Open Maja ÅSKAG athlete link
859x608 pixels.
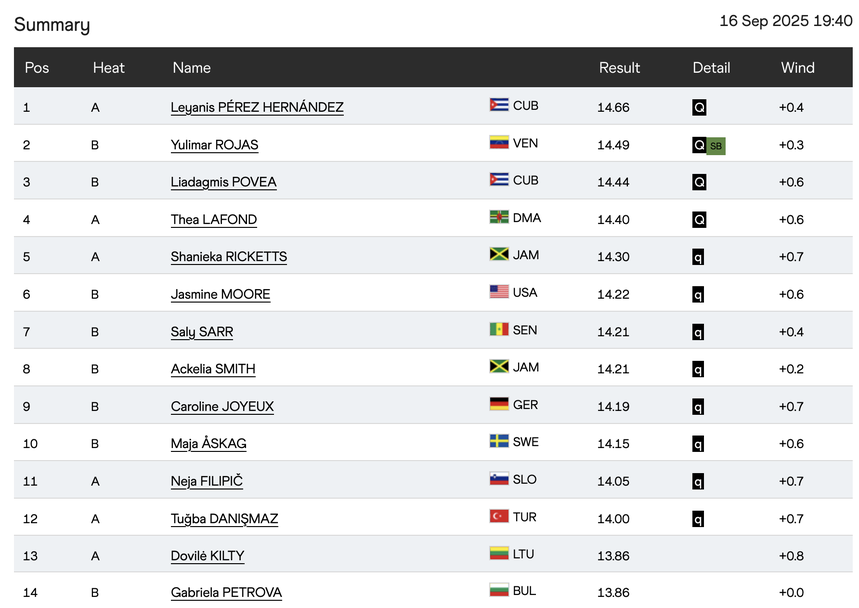[x=208, y=444]
